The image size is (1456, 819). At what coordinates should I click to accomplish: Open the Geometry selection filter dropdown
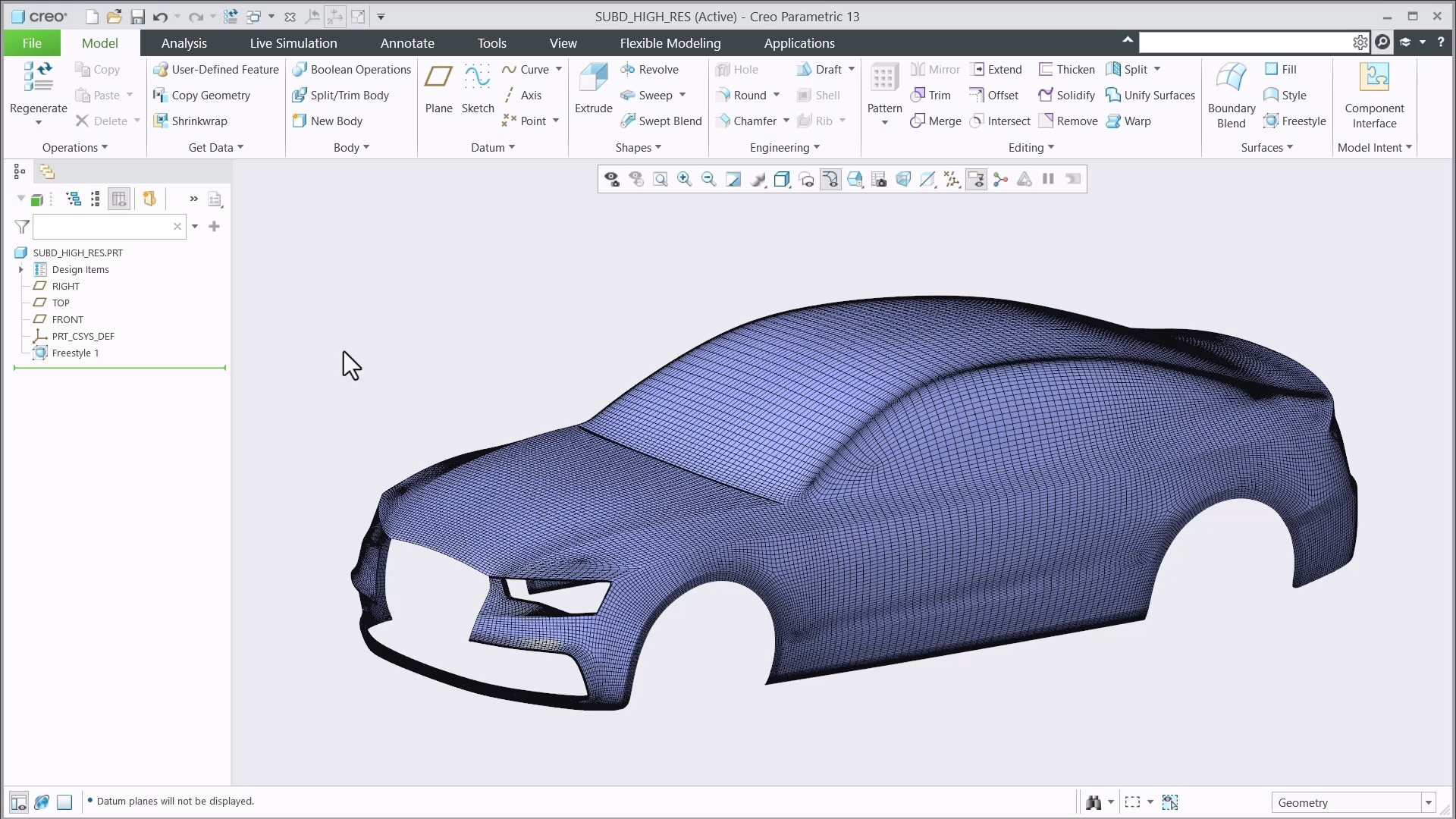click(x=1429, y=803)
